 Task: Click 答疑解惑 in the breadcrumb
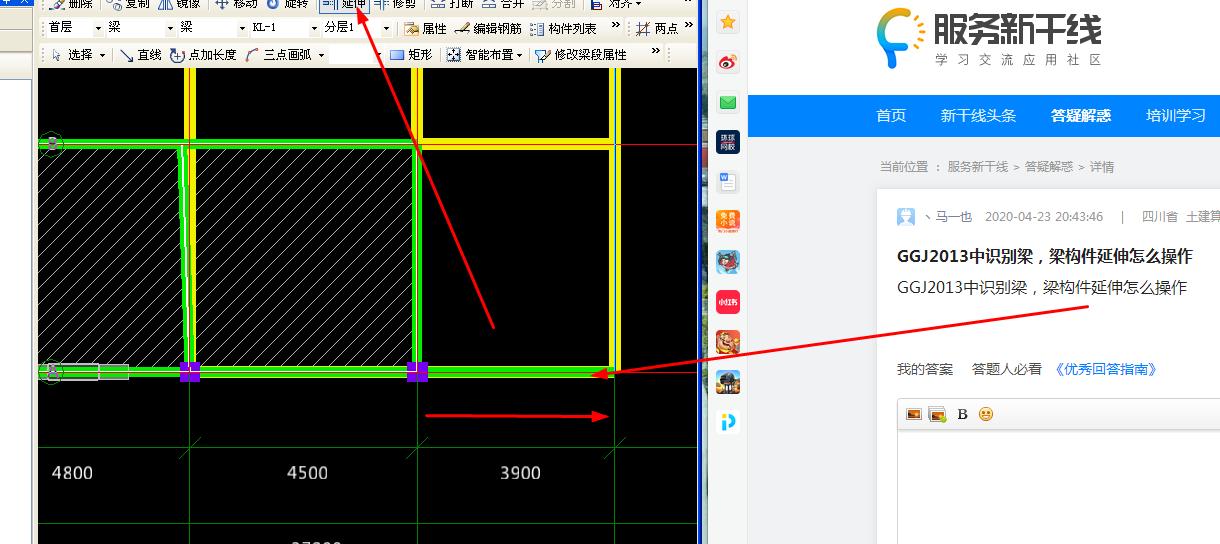(x=1049, y=167)
